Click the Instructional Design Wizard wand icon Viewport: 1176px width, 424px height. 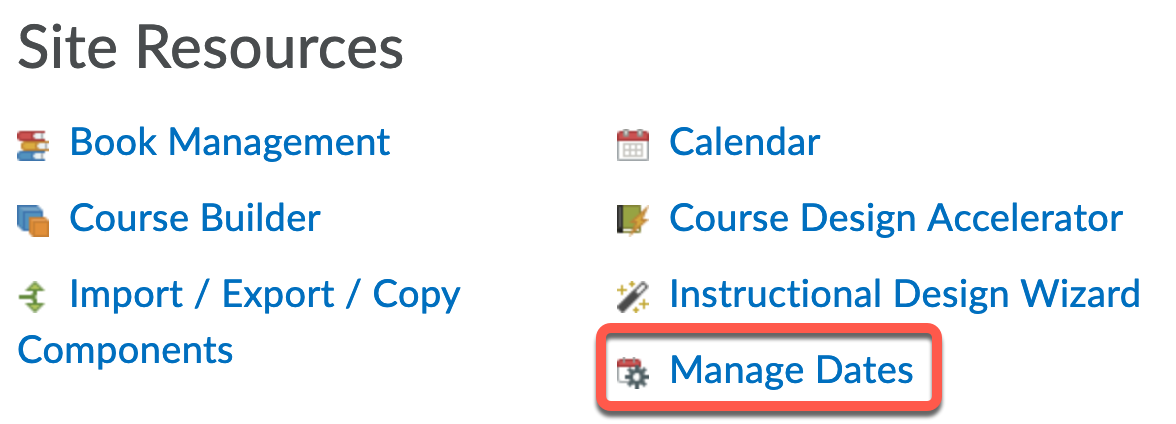(632, 296)
